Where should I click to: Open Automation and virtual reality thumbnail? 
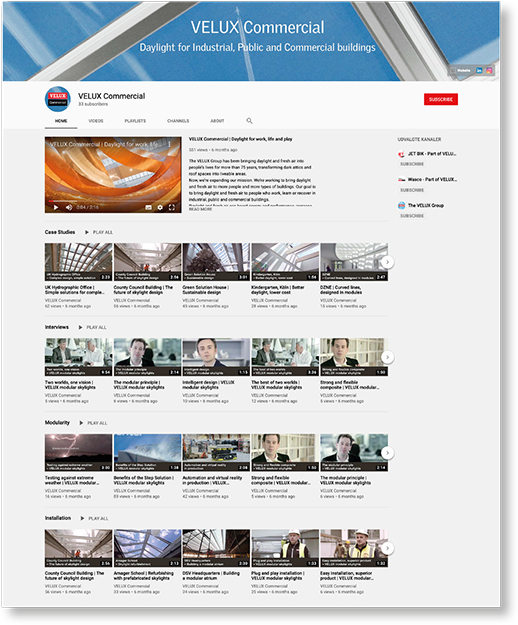point(216,453)
